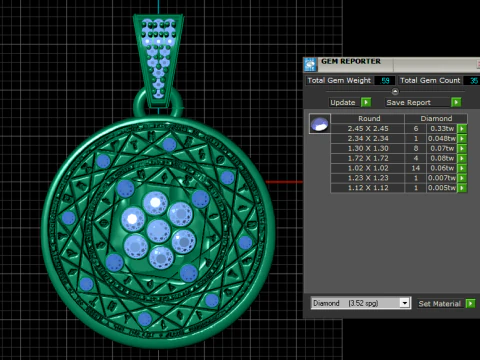Click the green arrow next to Update

(x=366, y=102)
